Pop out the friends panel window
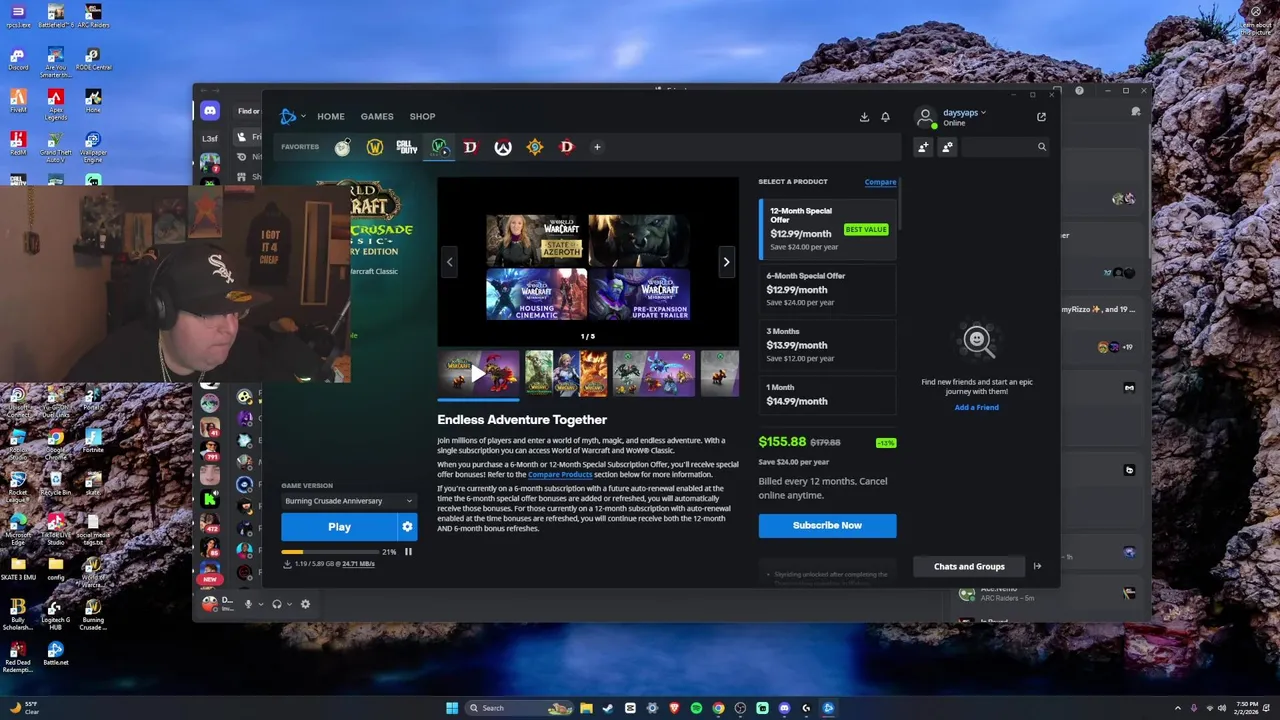 coord(1041,117)
